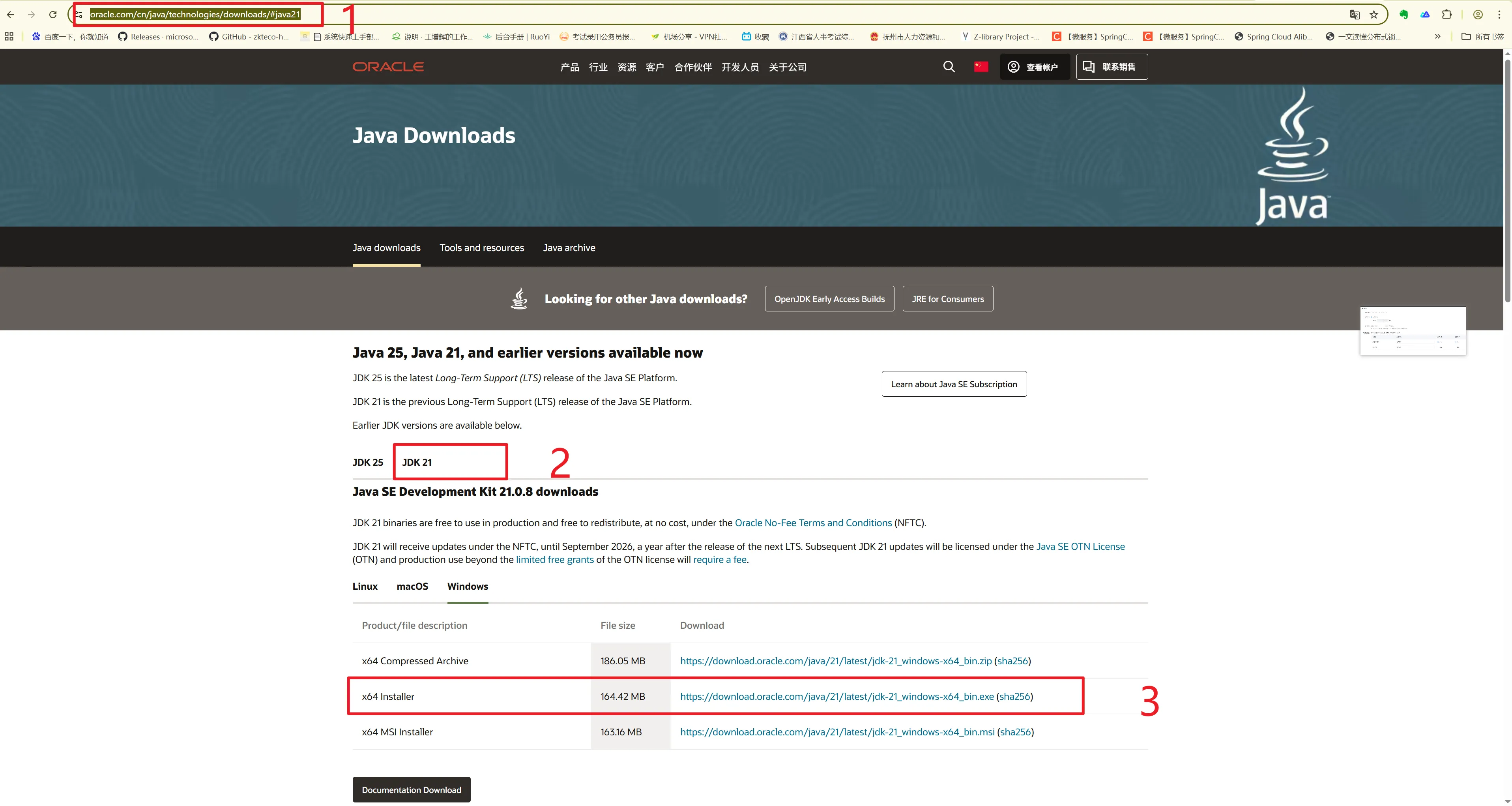Click the Oracle site search icon
This screenshot has width=1512, height=806.
pos(949,67)
